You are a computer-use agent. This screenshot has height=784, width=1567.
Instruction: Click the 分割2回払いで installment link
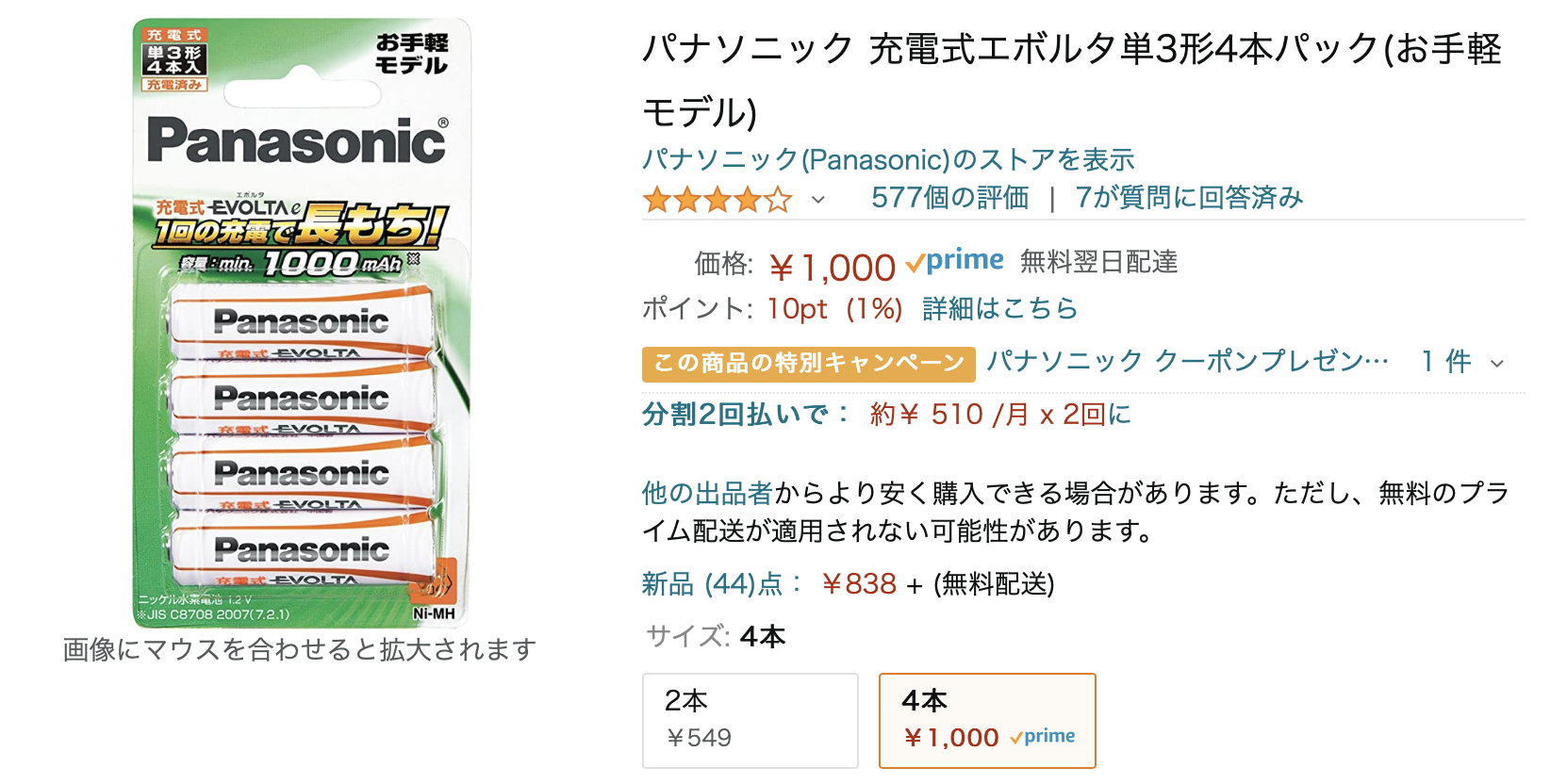pos(745,415)
